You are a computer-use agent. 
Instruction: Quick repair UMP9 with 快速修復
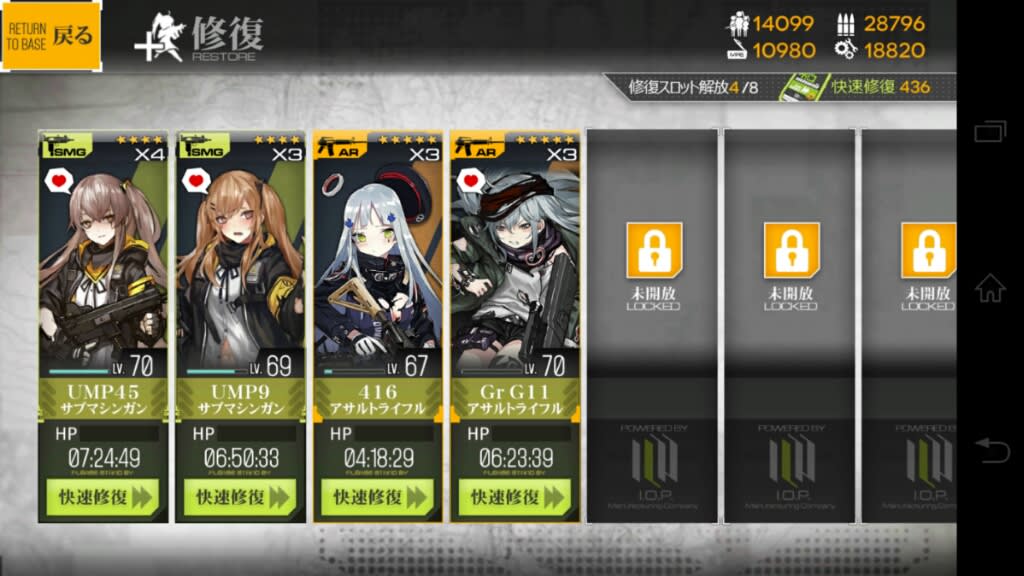240,497
